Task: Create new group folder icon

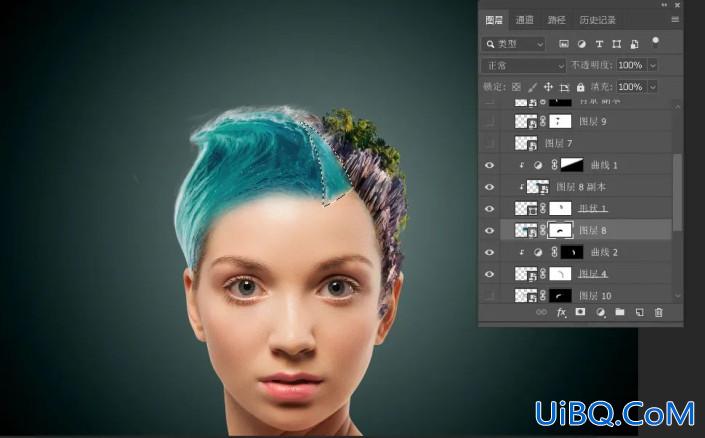Action: (620, 312)
